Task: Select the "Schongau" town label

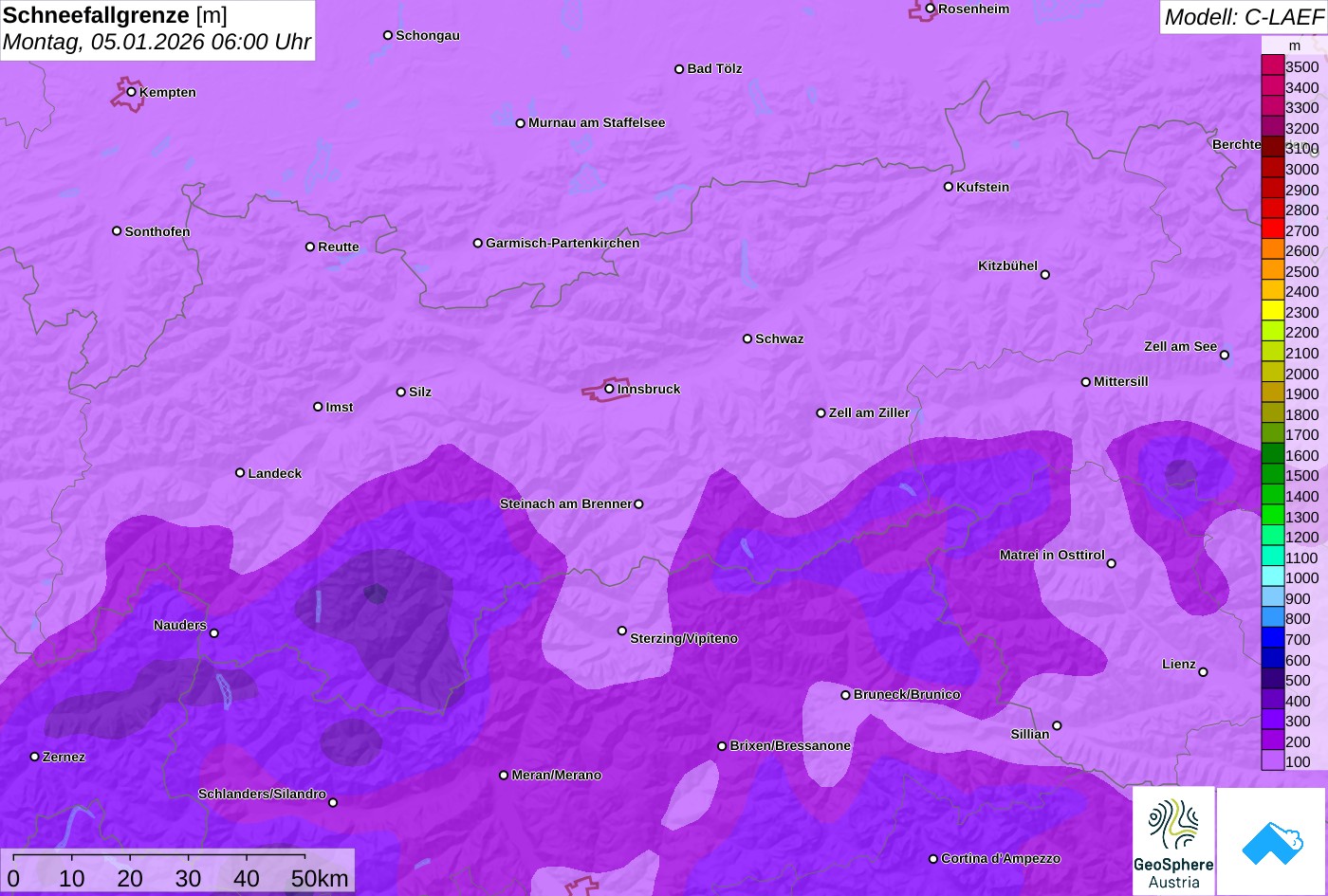Action: (x=428, y=35)
